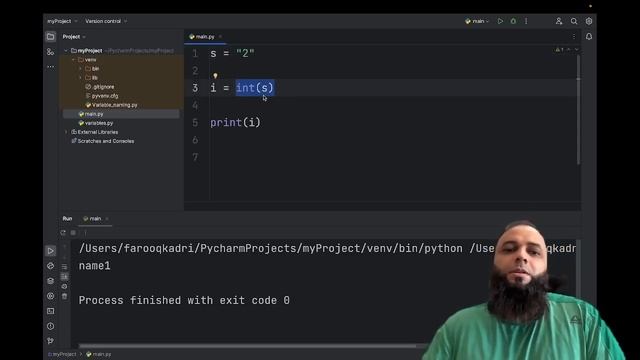
Task: Open the Problems tool window icon
Action: [x=50, y=326]
